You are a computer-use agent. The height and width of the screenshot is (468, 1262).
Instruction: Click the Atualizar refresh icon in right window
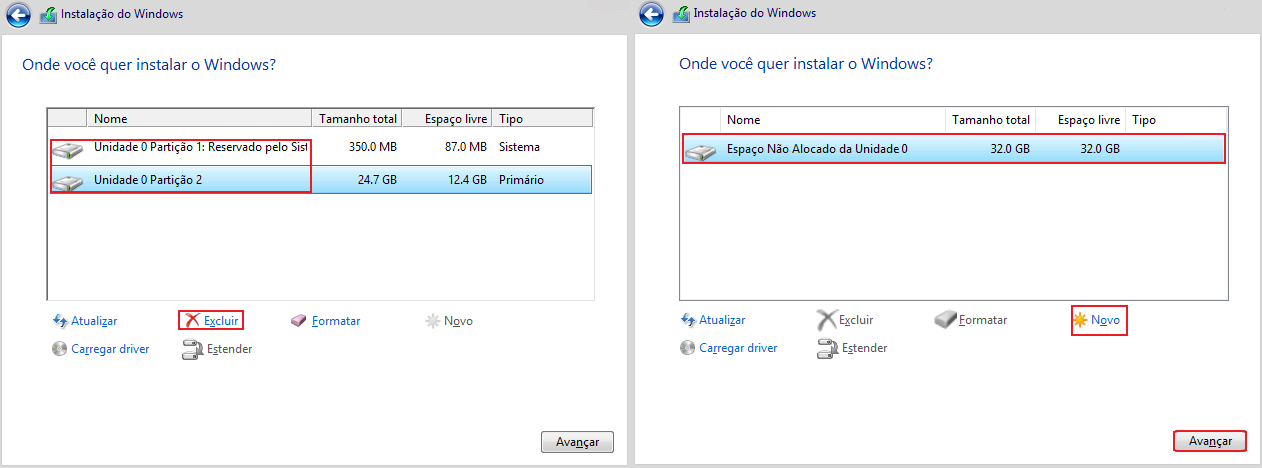point(687,320)
